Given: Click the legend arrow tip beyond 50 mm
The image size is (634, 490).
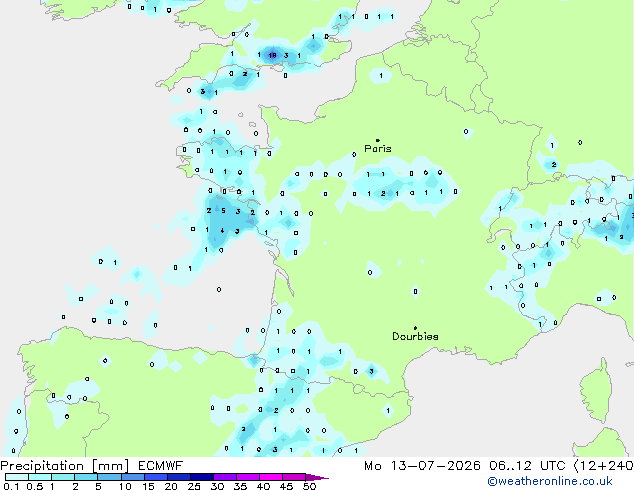Looking at the screenshot, I should [317, 477].
